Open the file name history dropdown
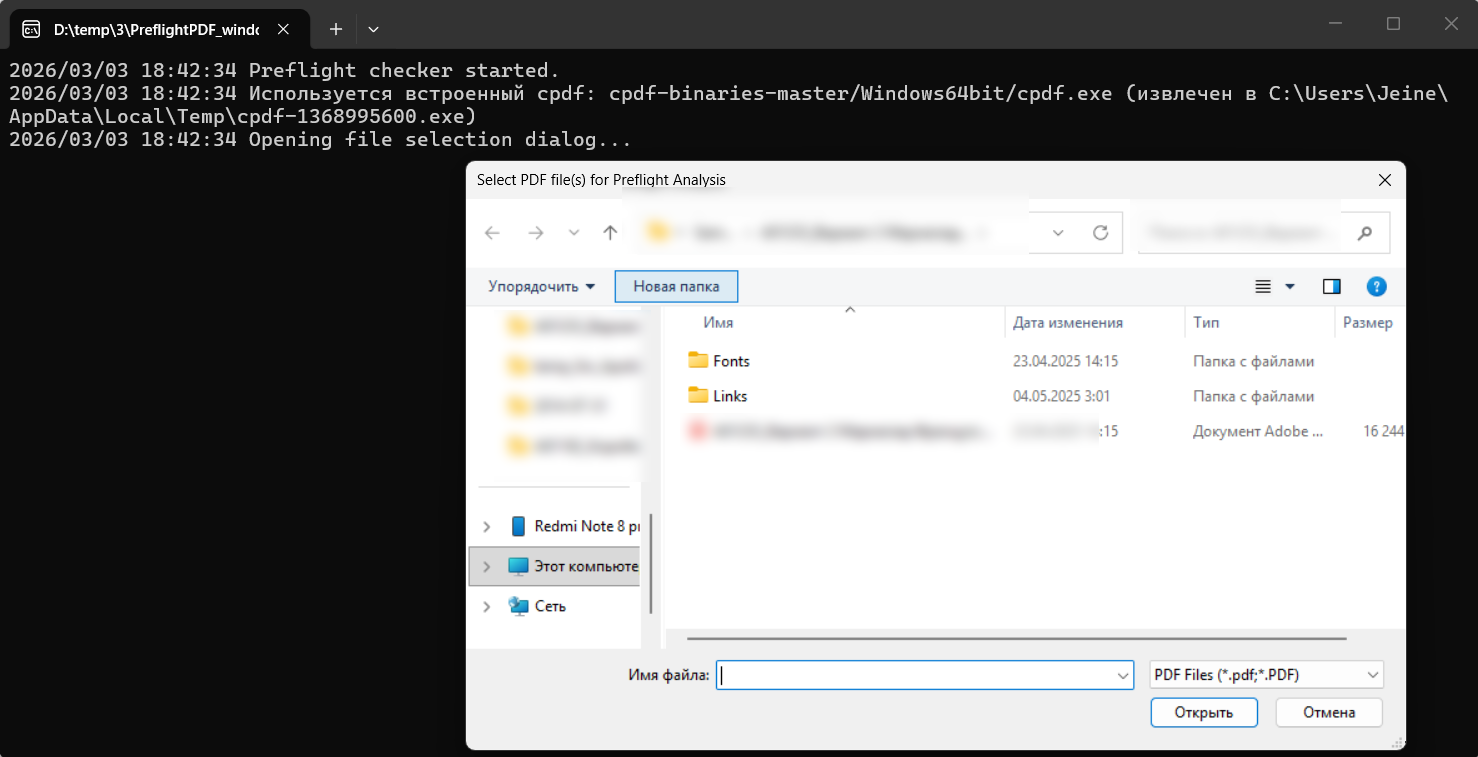This screenshot has height=757, width=1478. pos(1123,675)
